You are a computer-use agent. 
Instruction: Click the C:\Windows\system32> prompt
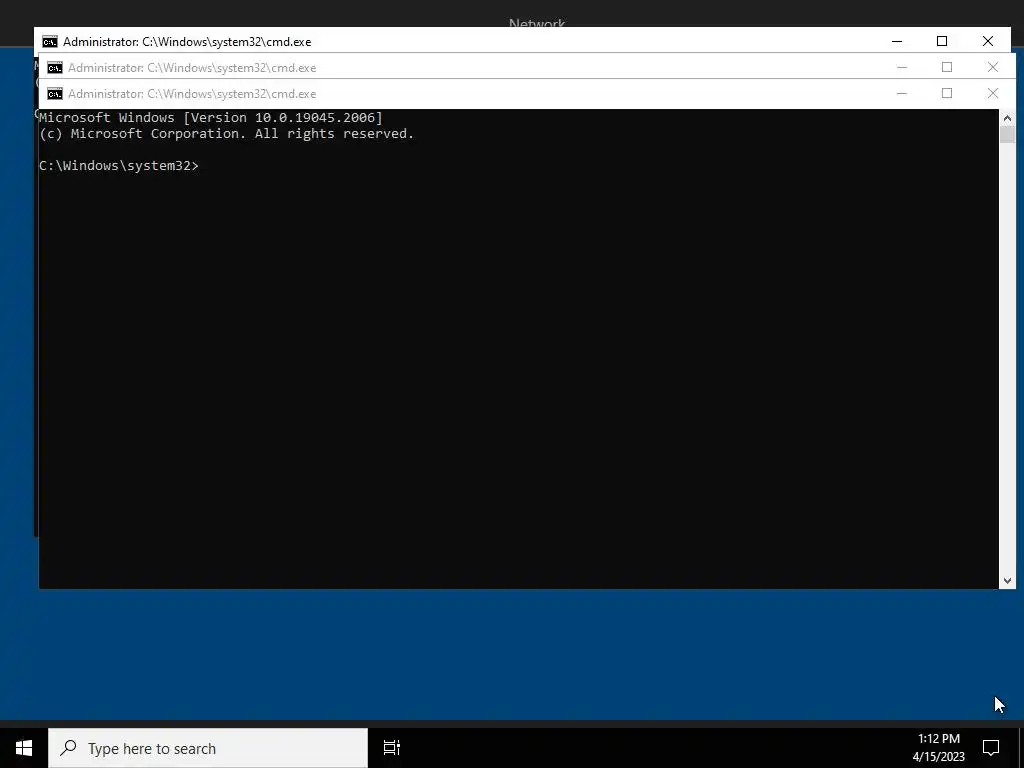coord(119,166)
